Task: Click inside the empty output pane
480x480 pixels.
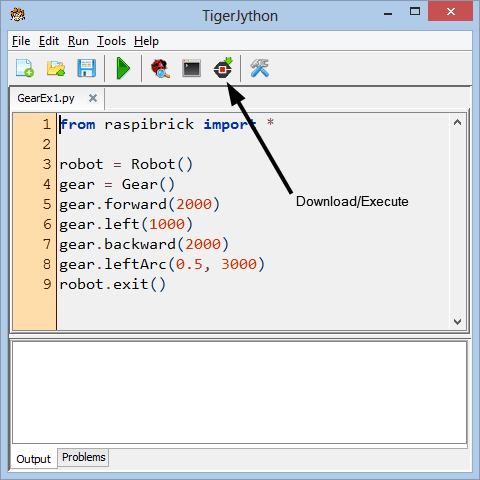Action: [239, 392]
